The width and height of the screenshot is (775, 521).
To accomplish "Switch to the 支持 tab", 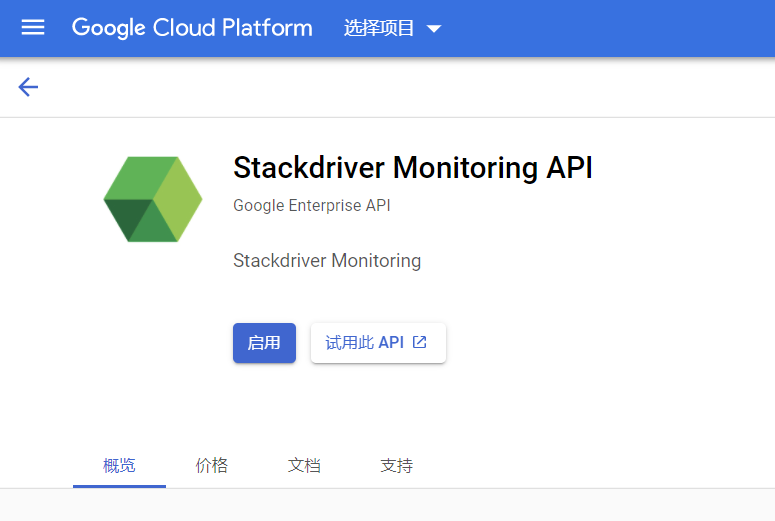I will (396, 465).
